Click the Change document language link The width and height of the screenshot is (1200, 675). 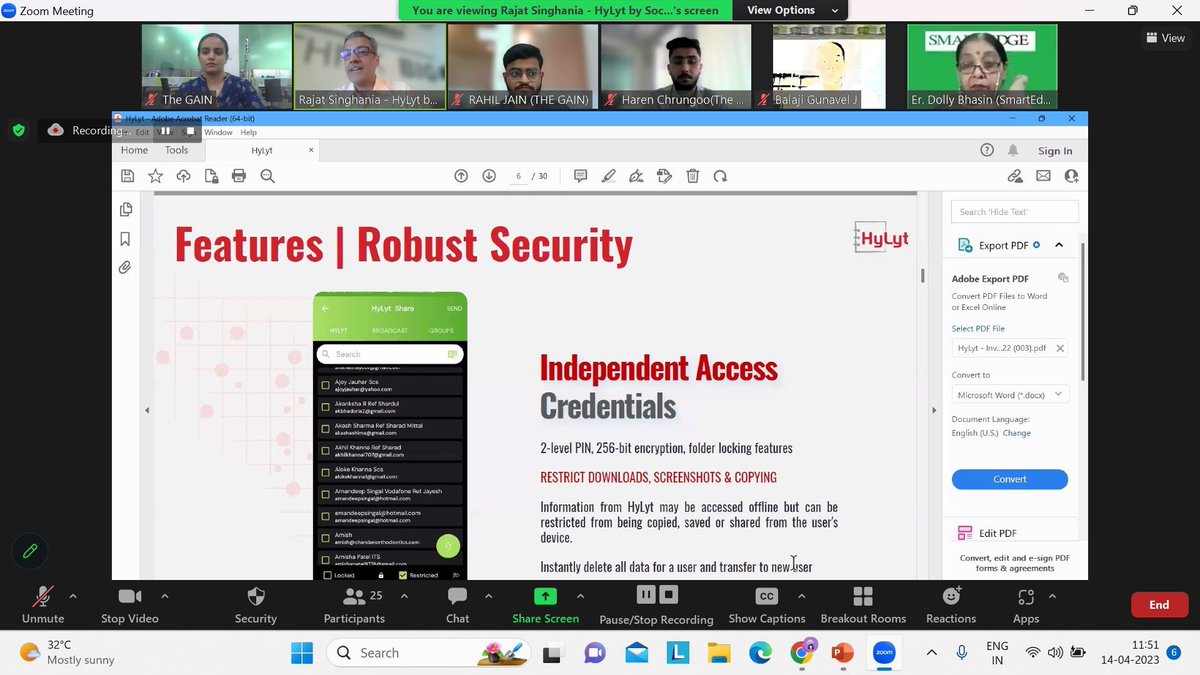pyautogui.click(x=1016, y=433)
